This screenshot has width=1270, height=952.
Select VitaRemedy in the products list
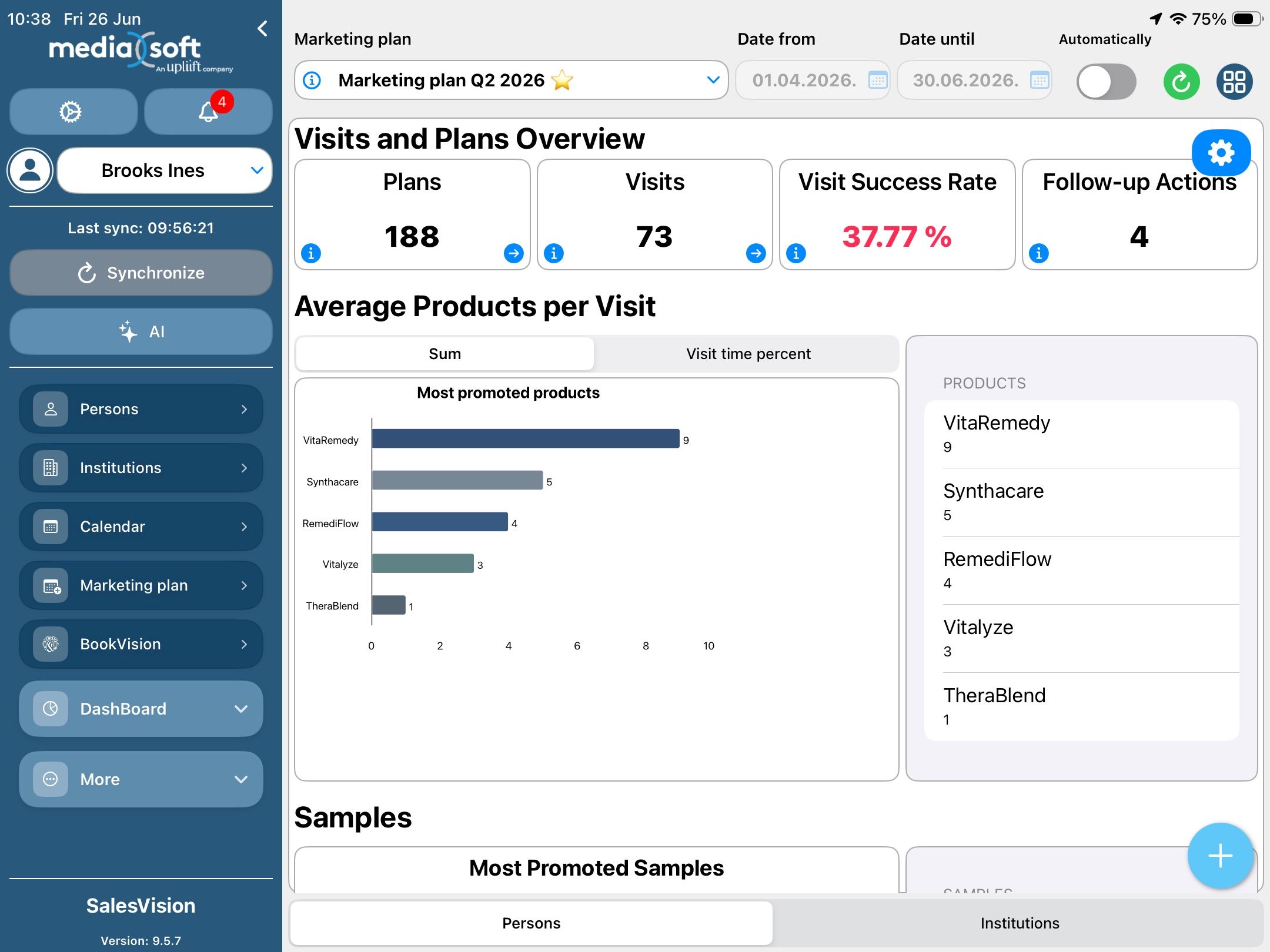click(1082, 434)
